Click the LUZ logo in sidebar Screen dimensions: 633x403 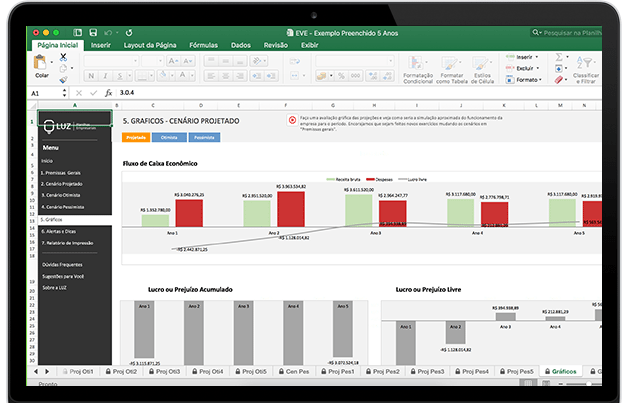(59, 125)
